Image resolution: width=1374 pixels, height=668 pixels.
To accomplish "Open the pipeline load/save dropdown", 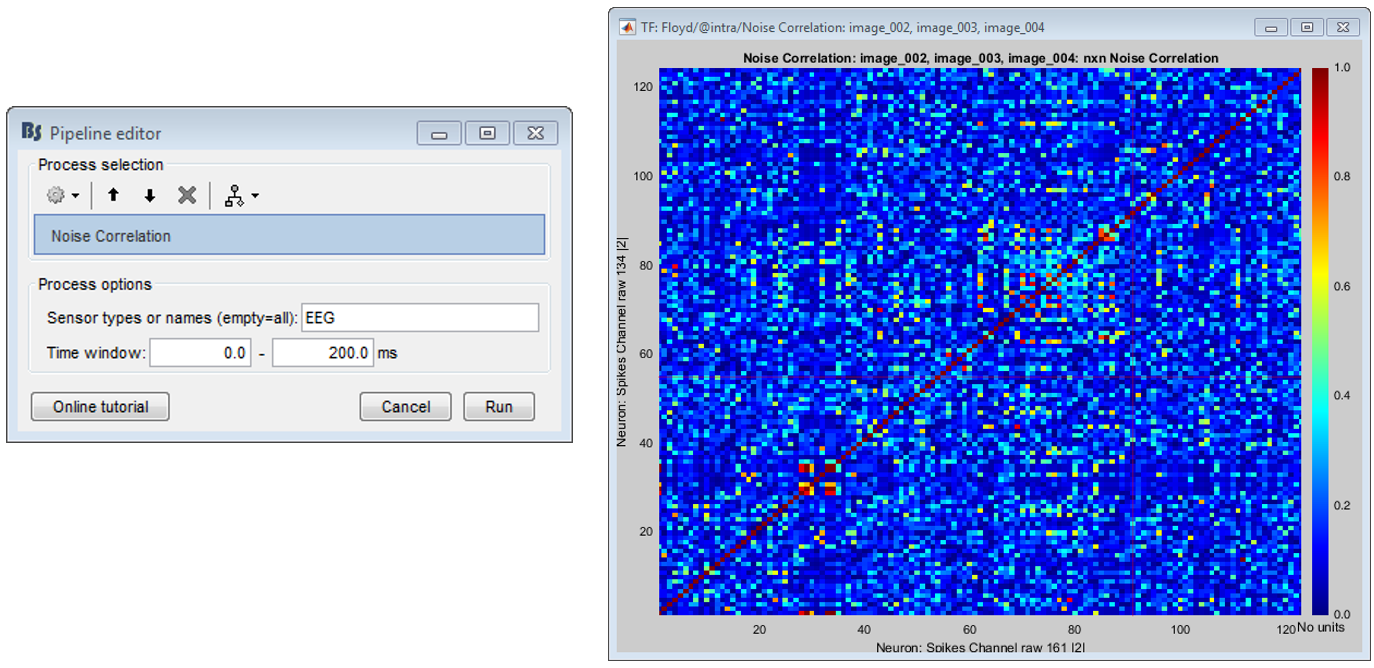I will [x=240, y=196].
